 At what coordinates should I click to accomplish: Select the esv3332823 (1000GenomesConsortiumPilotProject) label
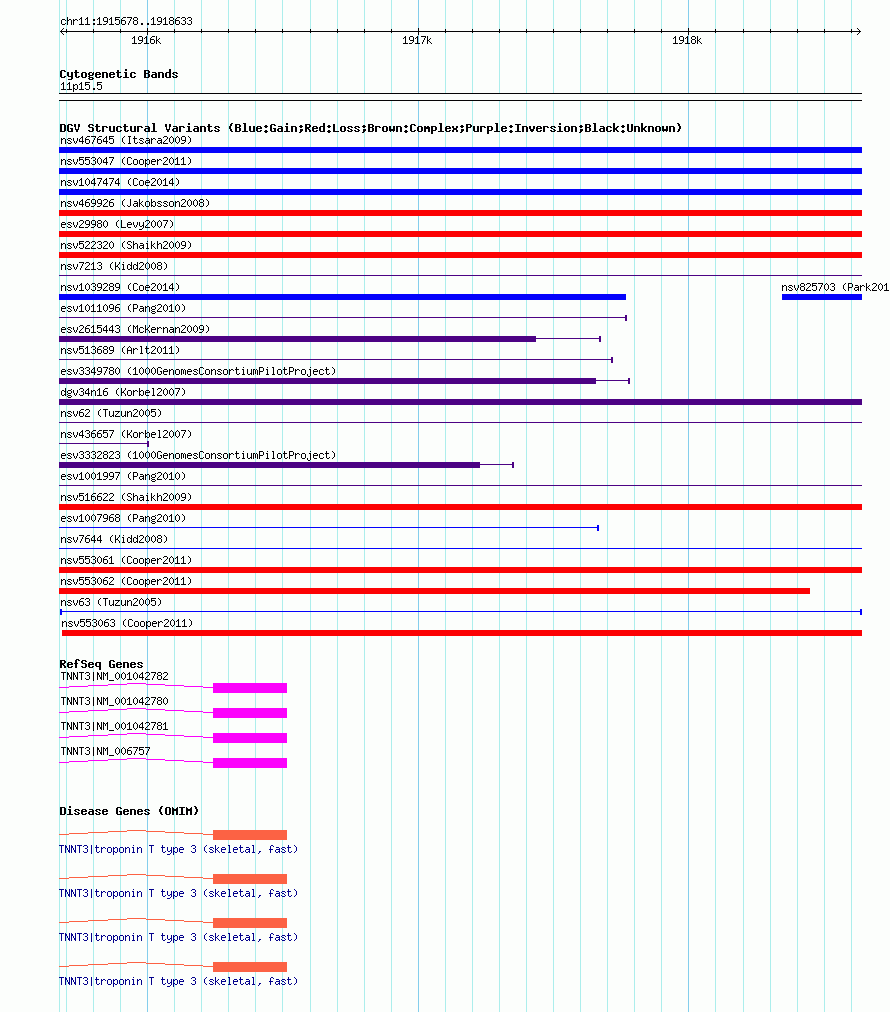[x=198, y=455]
